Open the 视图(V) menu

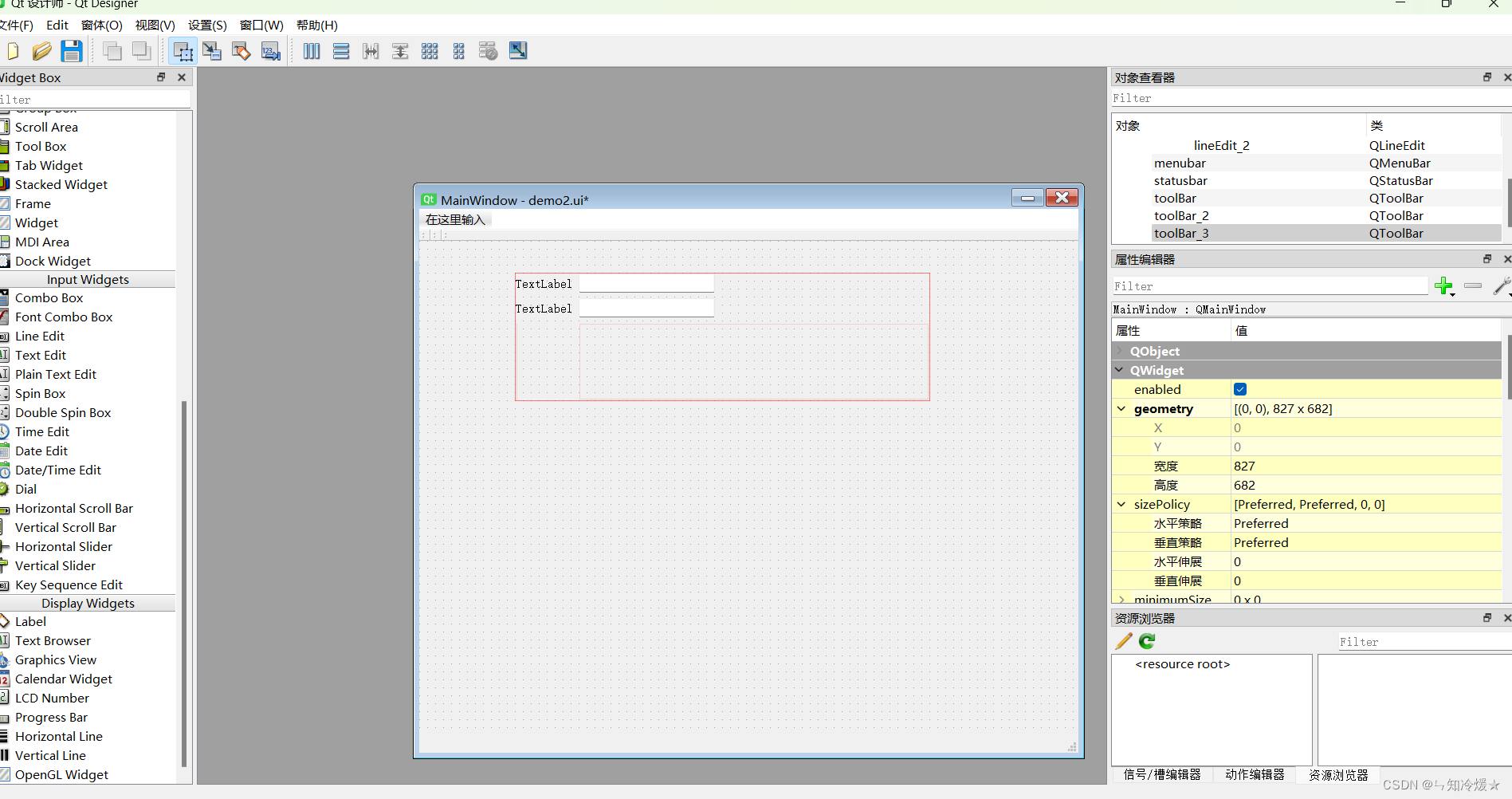[x=155, y=25]
